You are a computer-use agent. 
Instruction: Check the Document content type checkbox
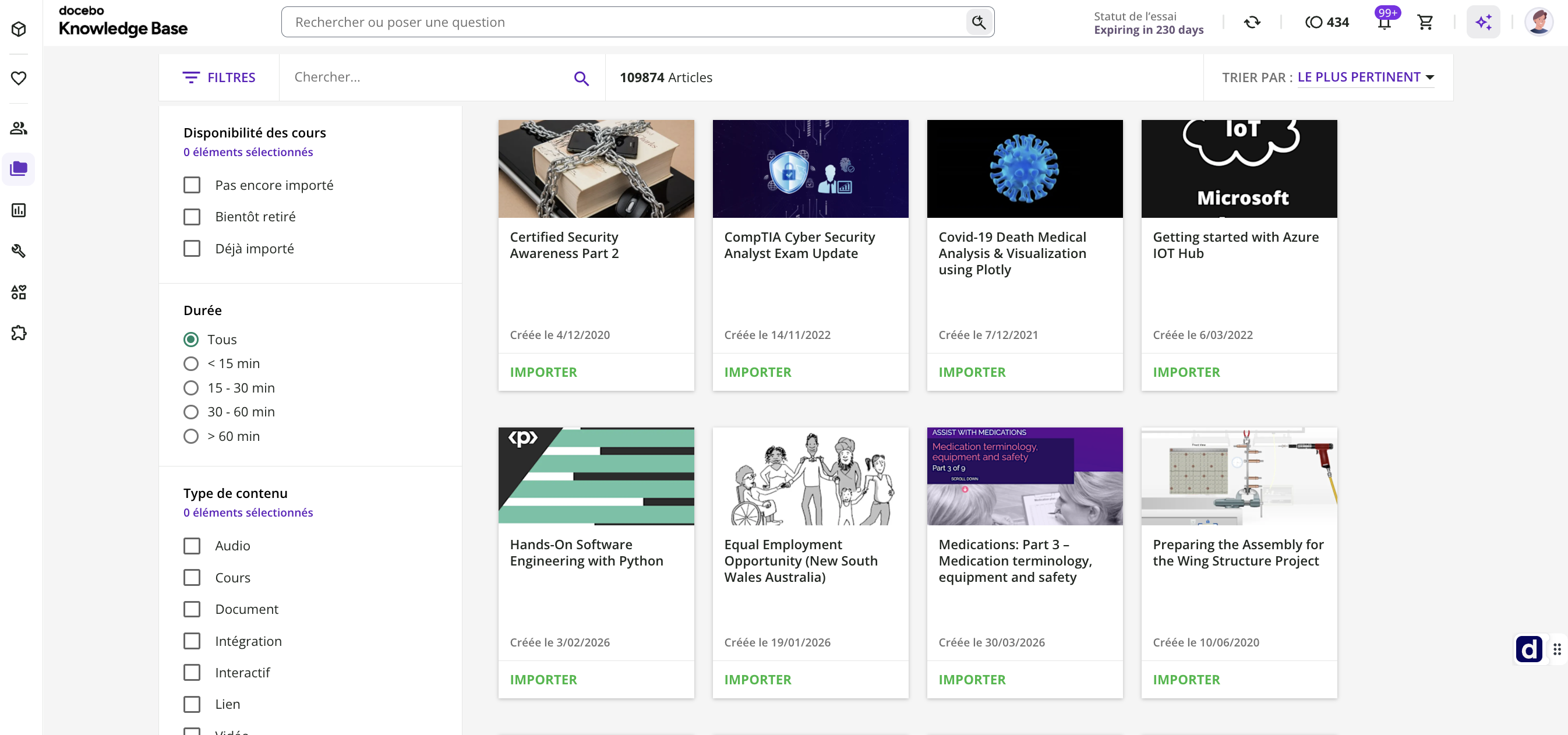pos(192,609)
